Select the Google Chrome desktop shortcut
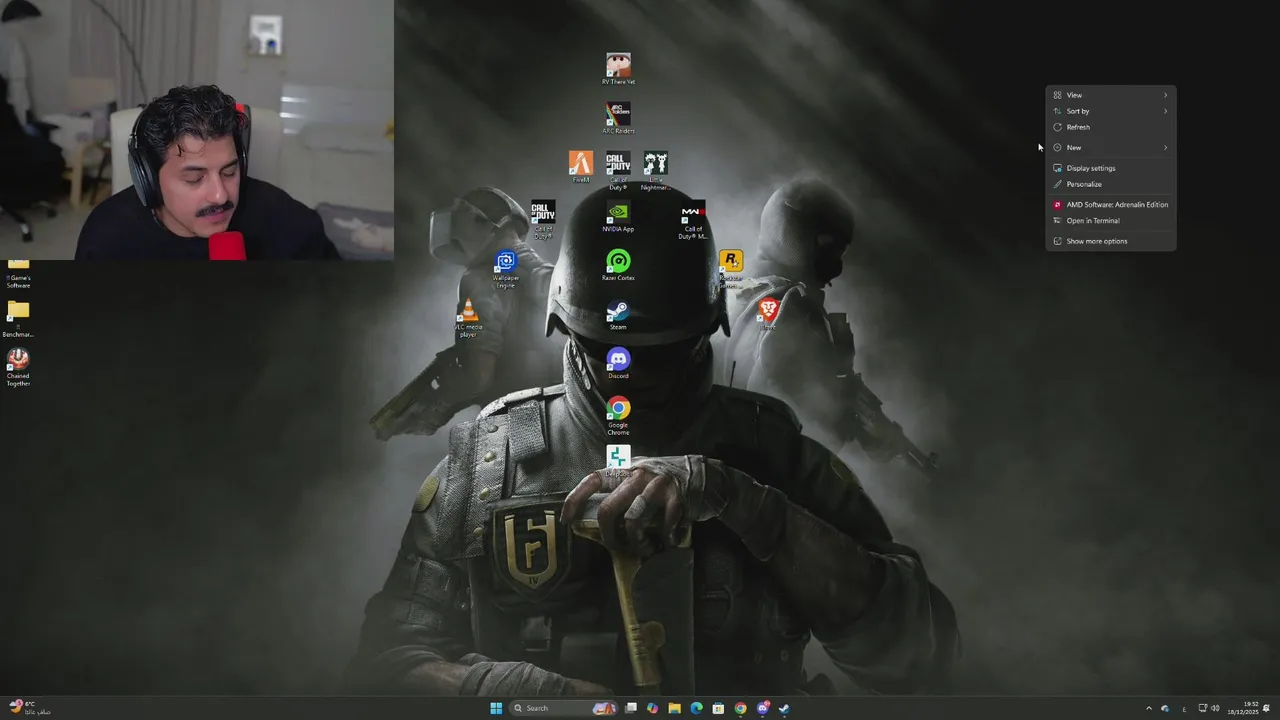The width and height of the screenshot is (1280, 720). point(618,415)
